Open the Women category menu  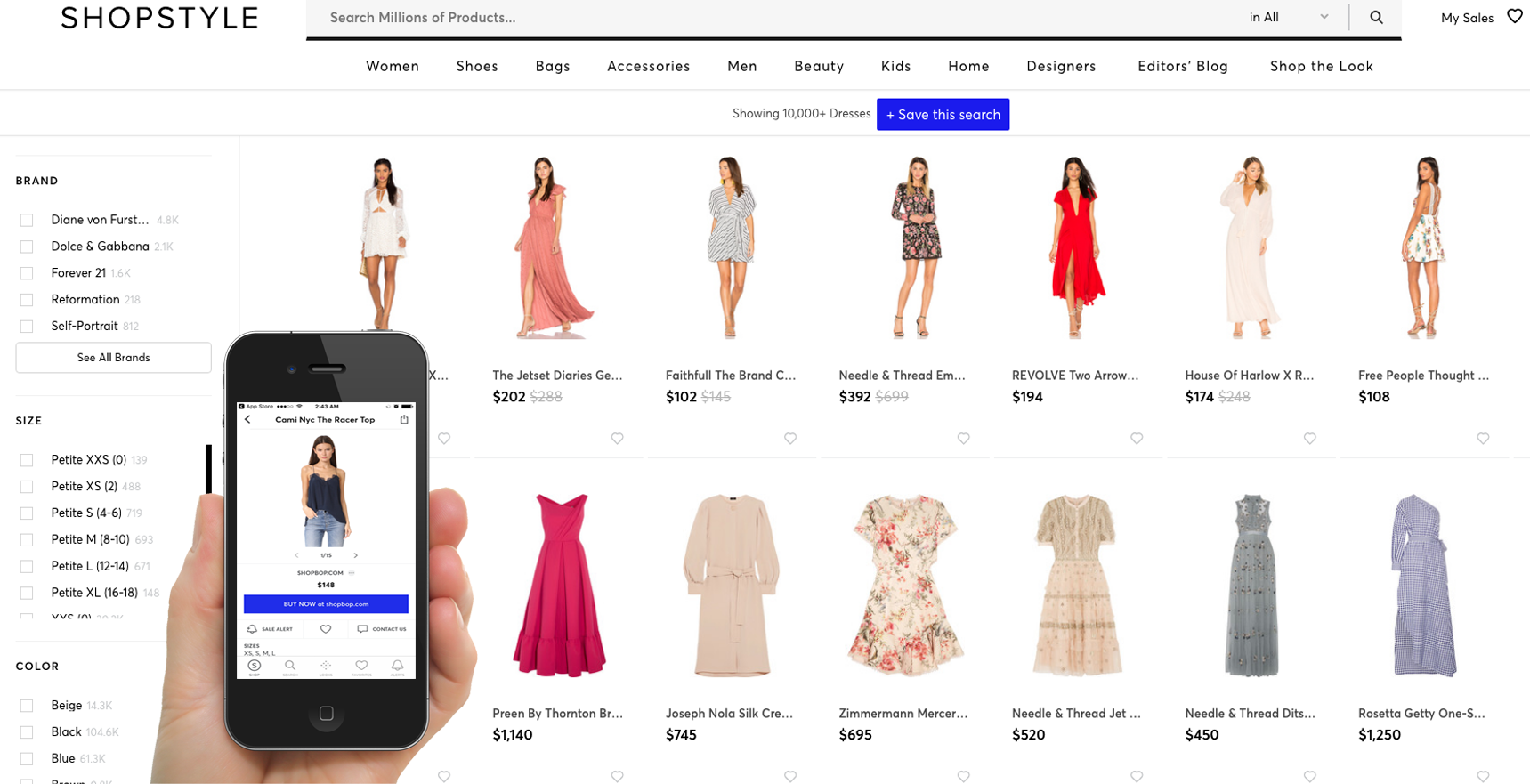pyautogui.click(x=393, y=66)
